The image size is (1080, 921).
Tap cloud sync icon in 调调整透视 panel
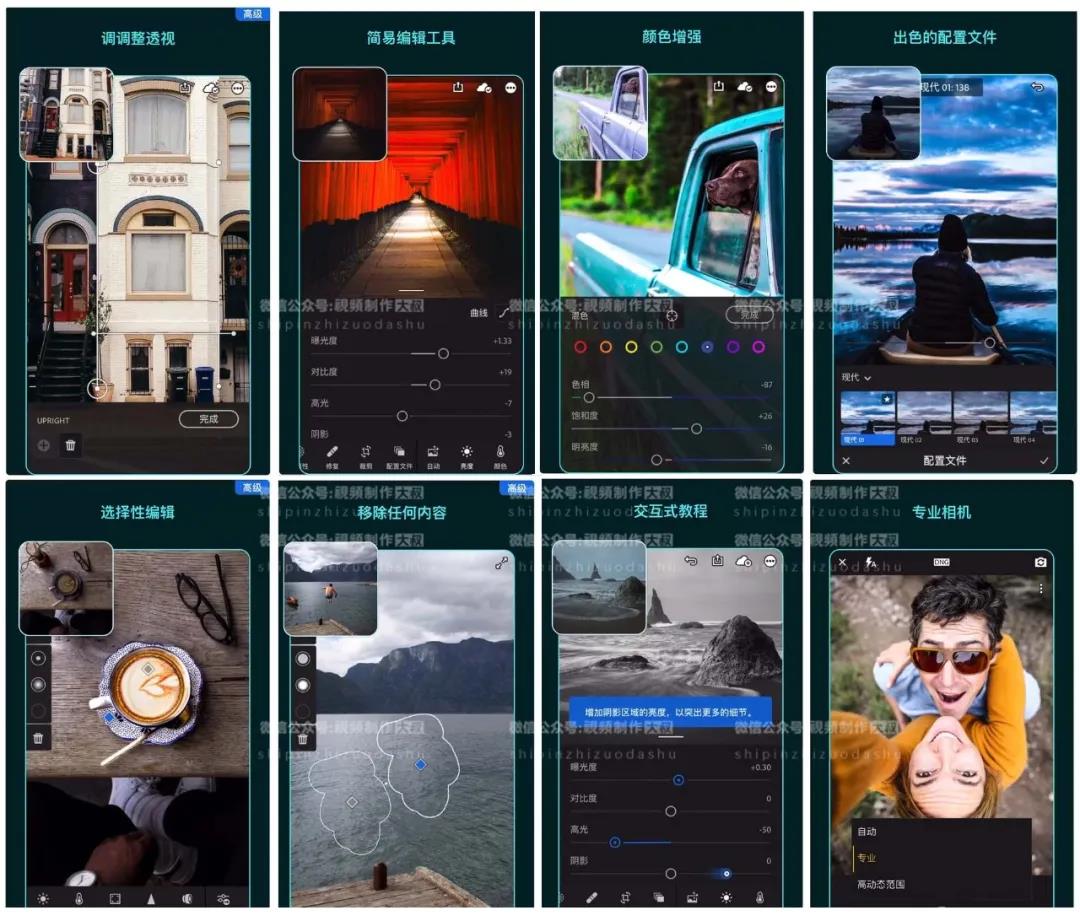coord(211,88)
